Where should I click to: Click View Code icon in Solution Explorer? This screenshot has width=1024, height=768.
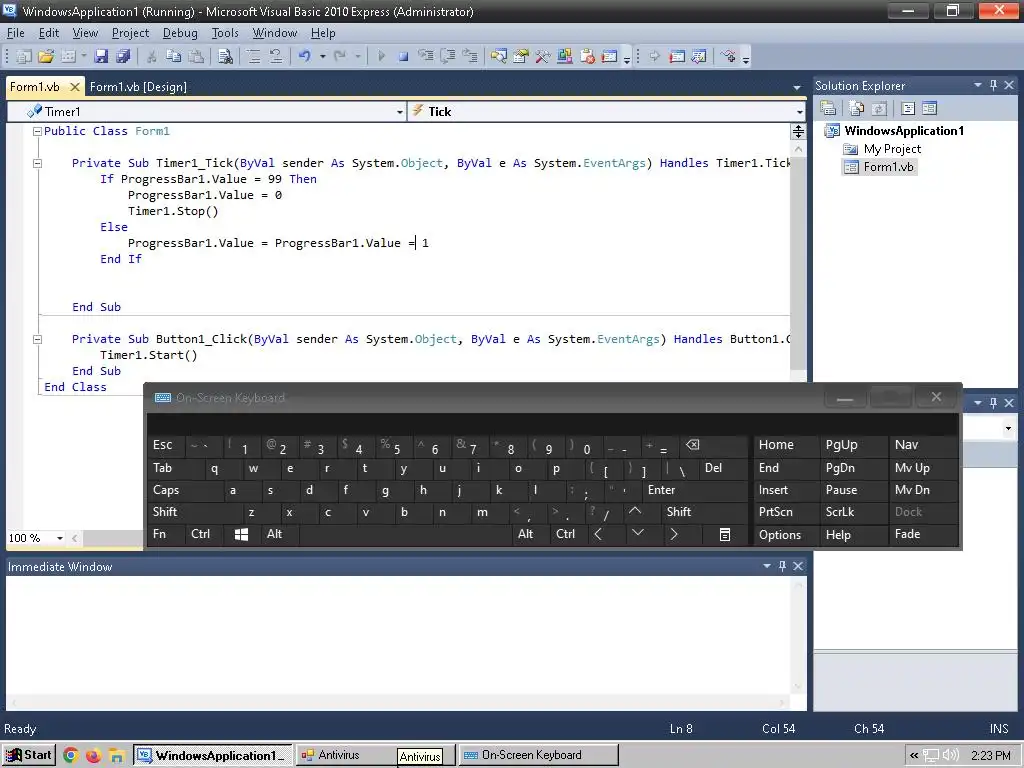908,108
